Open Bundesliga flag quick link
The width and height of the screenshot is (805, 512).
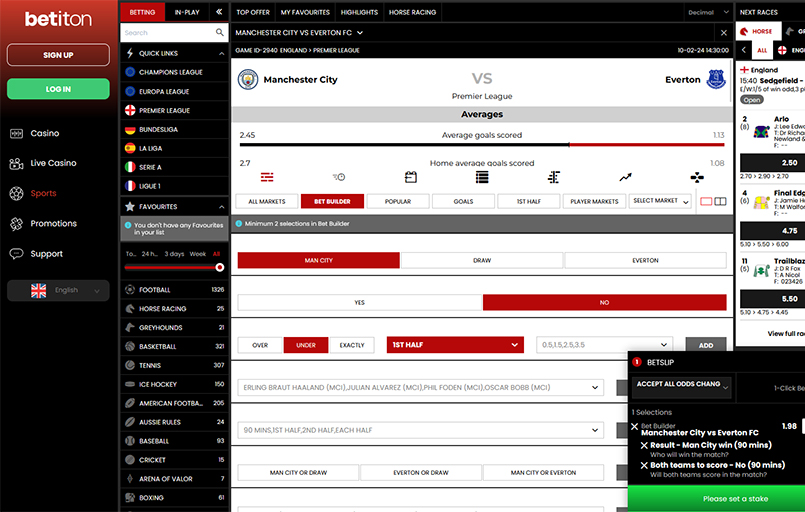[130, 129]
